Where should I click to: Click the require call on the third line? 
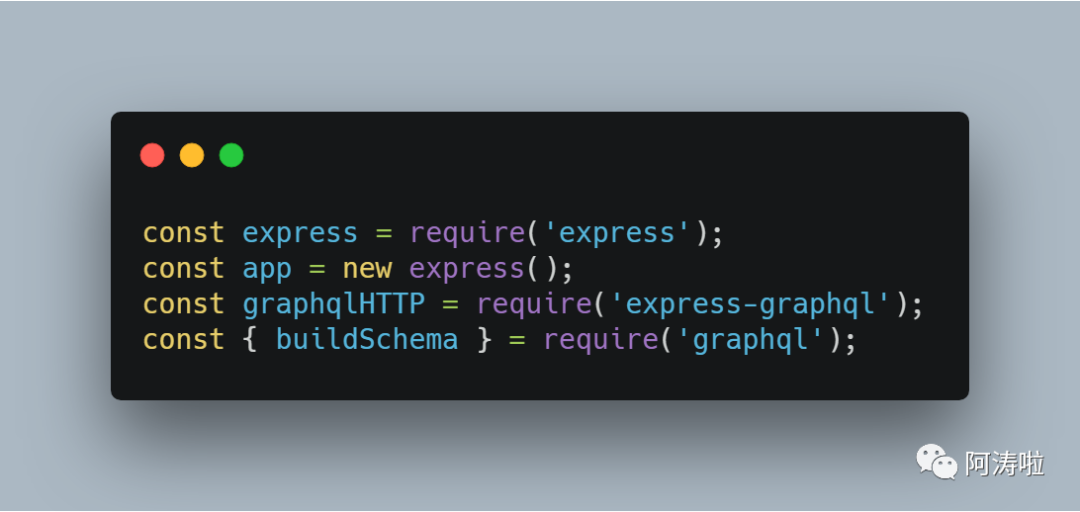tap(534, 304)
